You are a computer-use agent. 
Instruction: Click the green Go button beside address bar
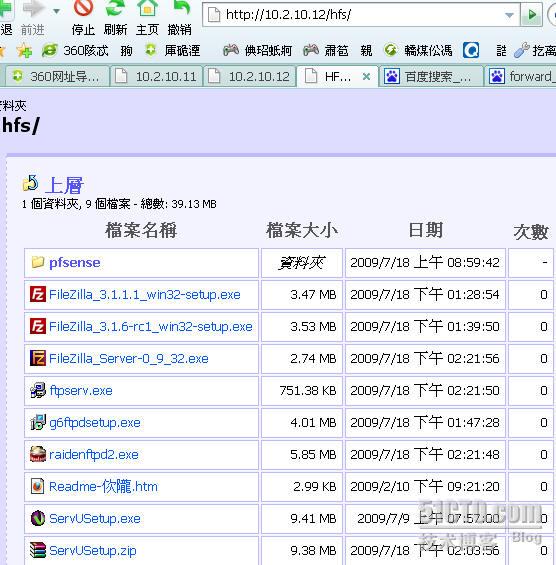(532, 15)
